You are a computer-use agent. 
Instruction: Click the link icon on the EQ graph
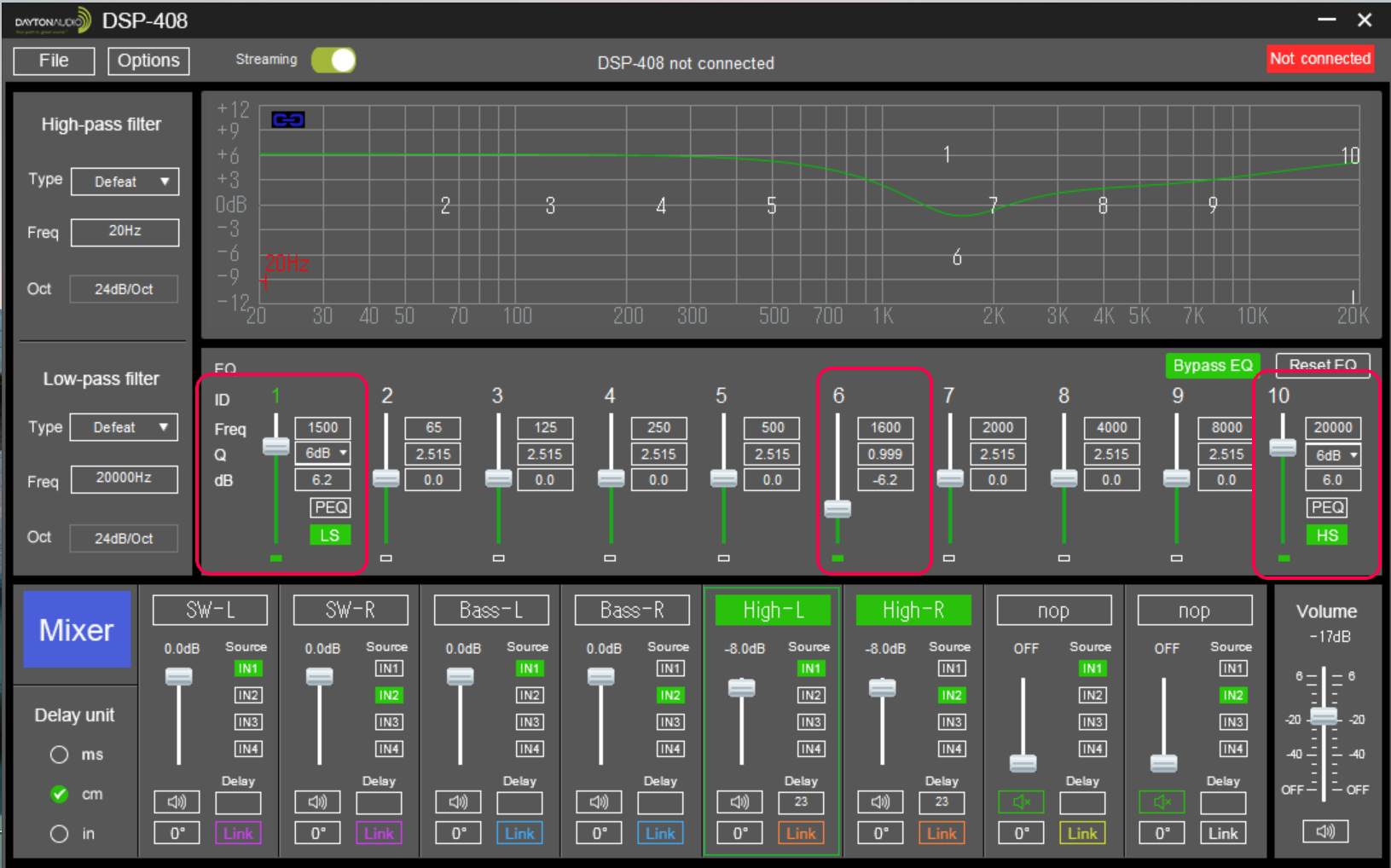[287, 119]
